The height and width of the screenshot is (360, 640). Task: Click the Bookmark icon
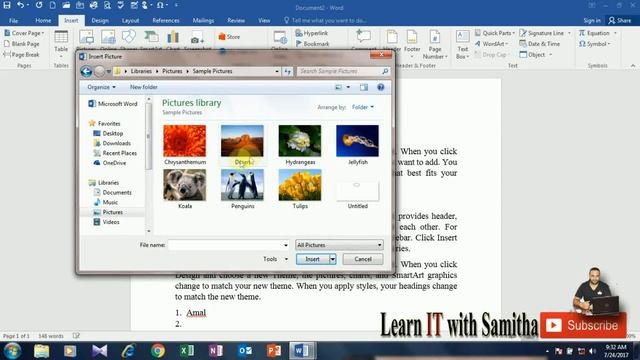coord(299,43)
